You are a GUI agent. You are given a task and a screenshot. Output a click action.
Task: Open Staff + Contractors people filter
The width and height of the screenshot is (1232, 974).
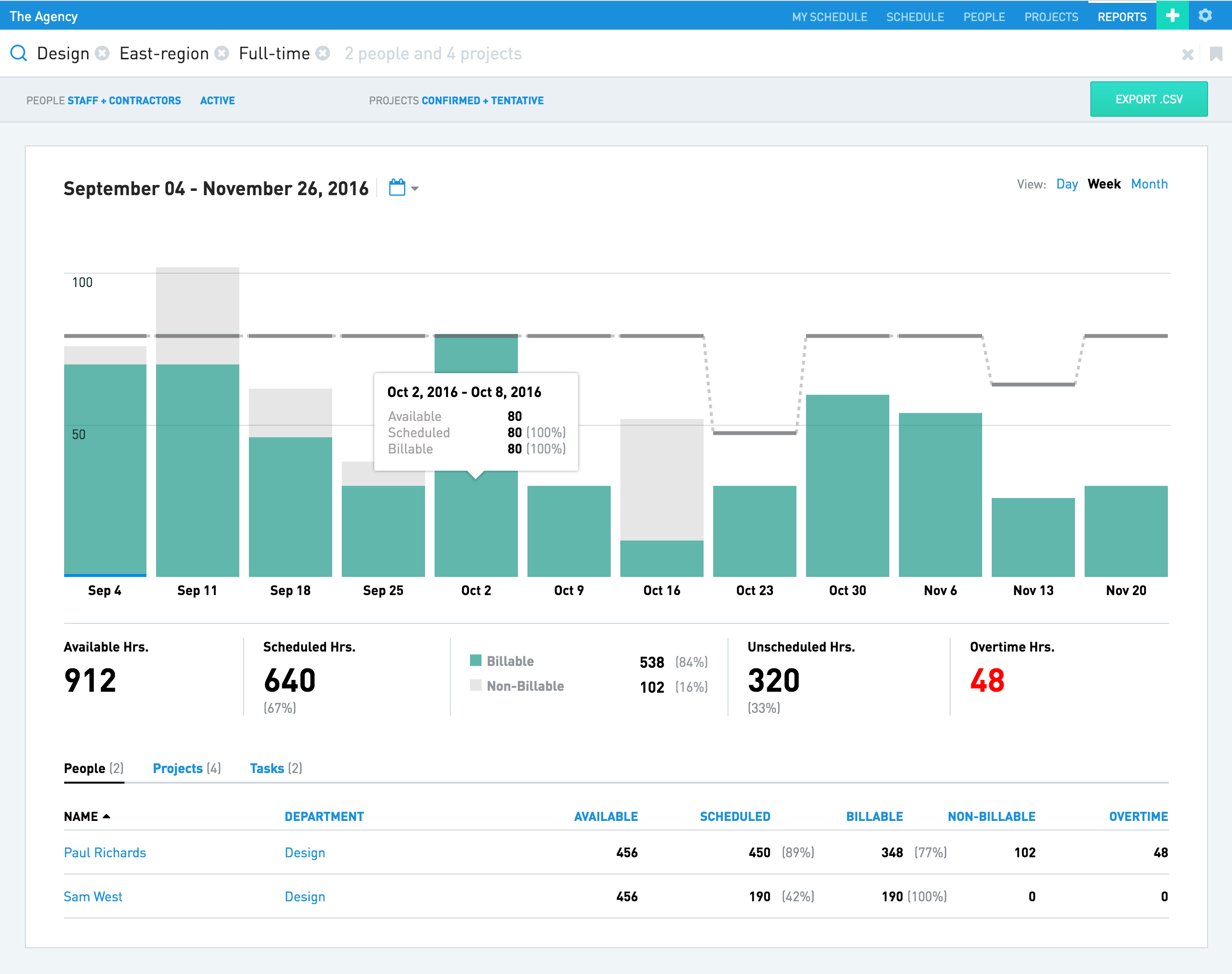(x=124, y=100)
